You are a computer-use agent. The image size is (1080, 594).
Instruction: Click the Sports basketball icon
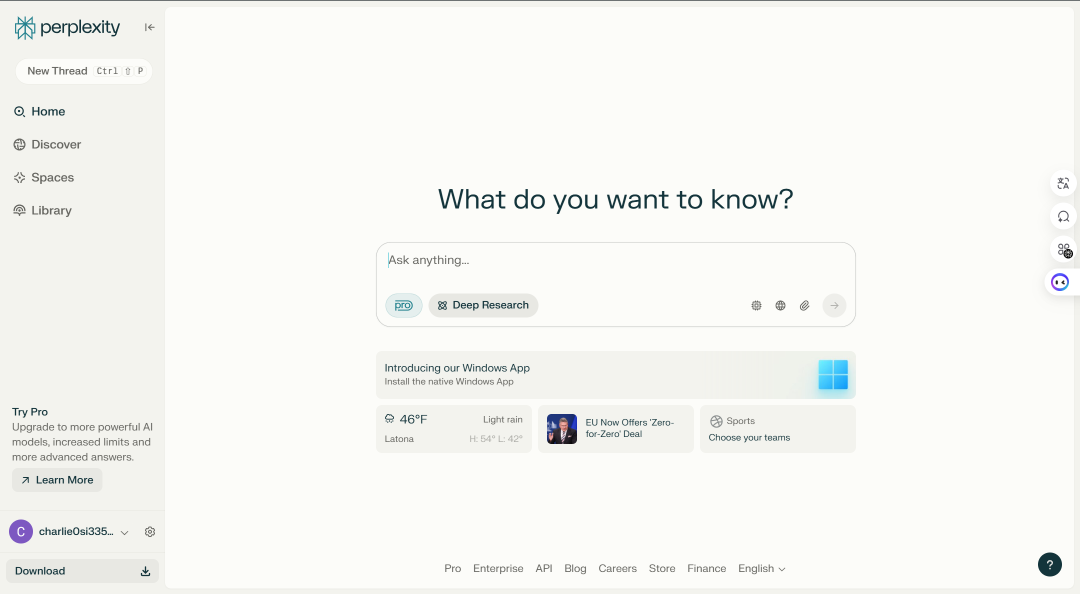click(716, 421)
